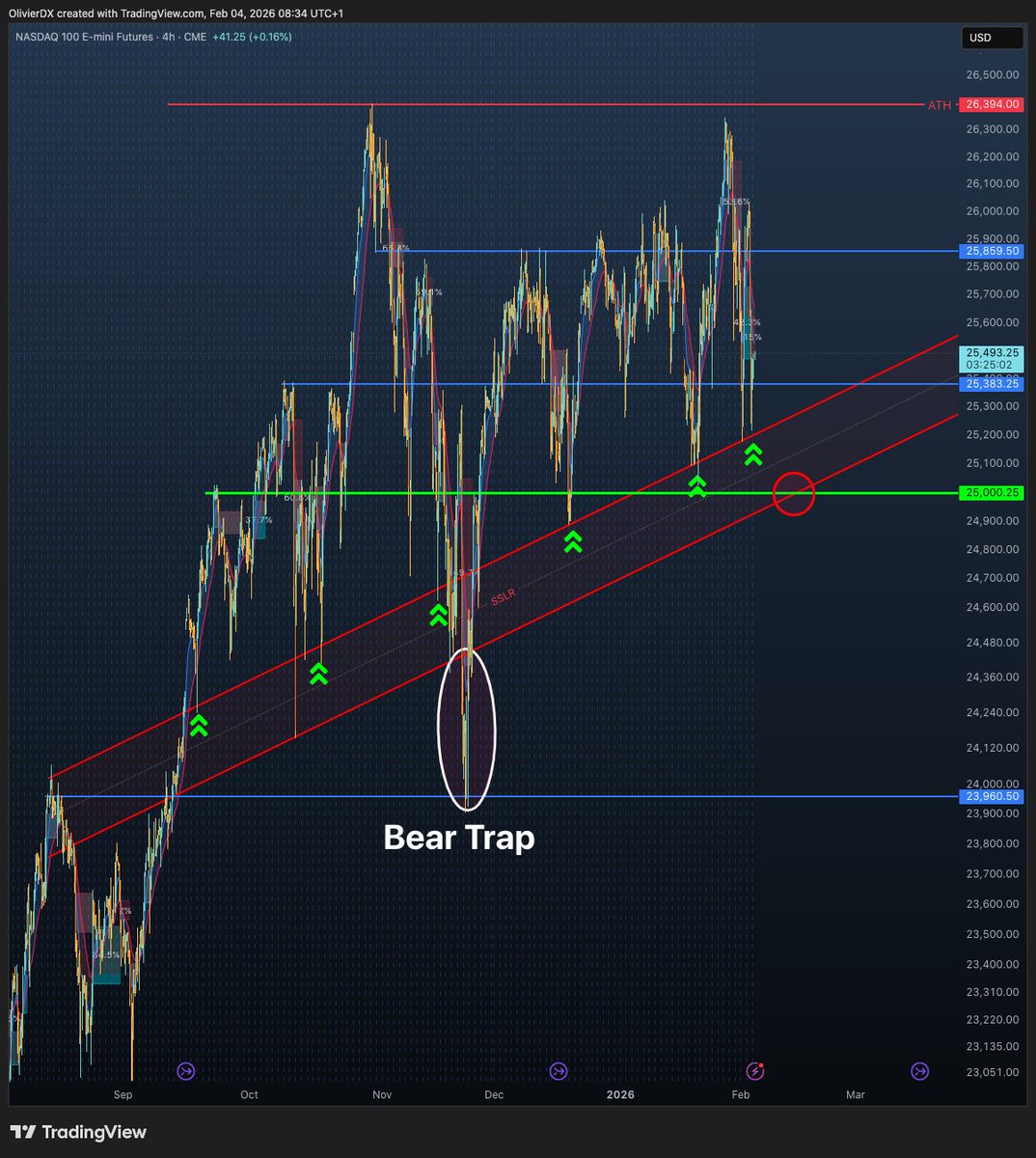Select the blue 23,960.50 price label

(991, 797)
